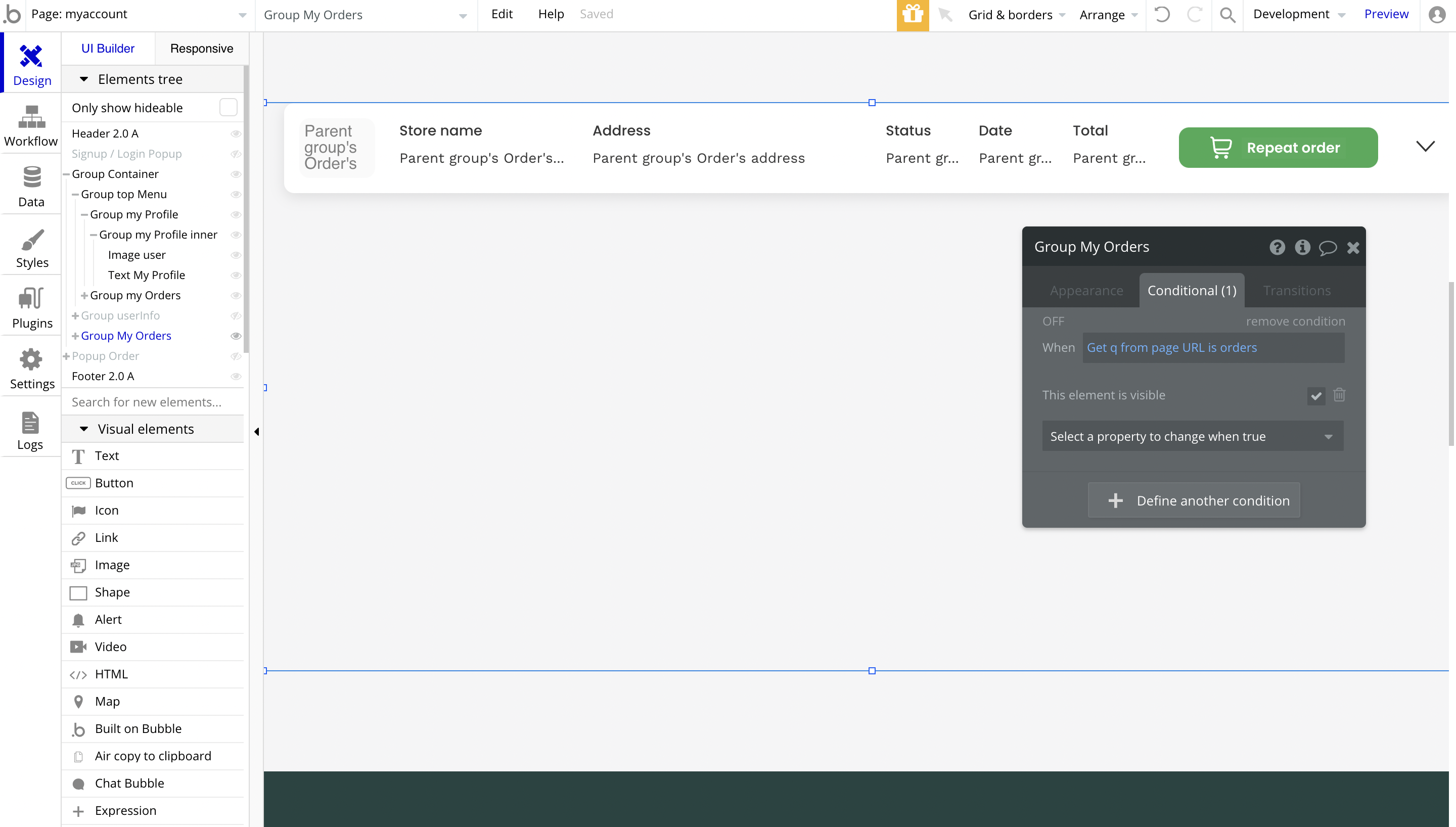Switch to the Responsive tab

point(202,49)
